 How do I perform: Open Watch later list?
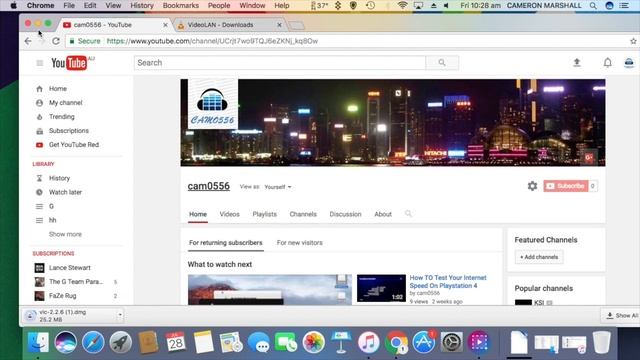[65, 192]
